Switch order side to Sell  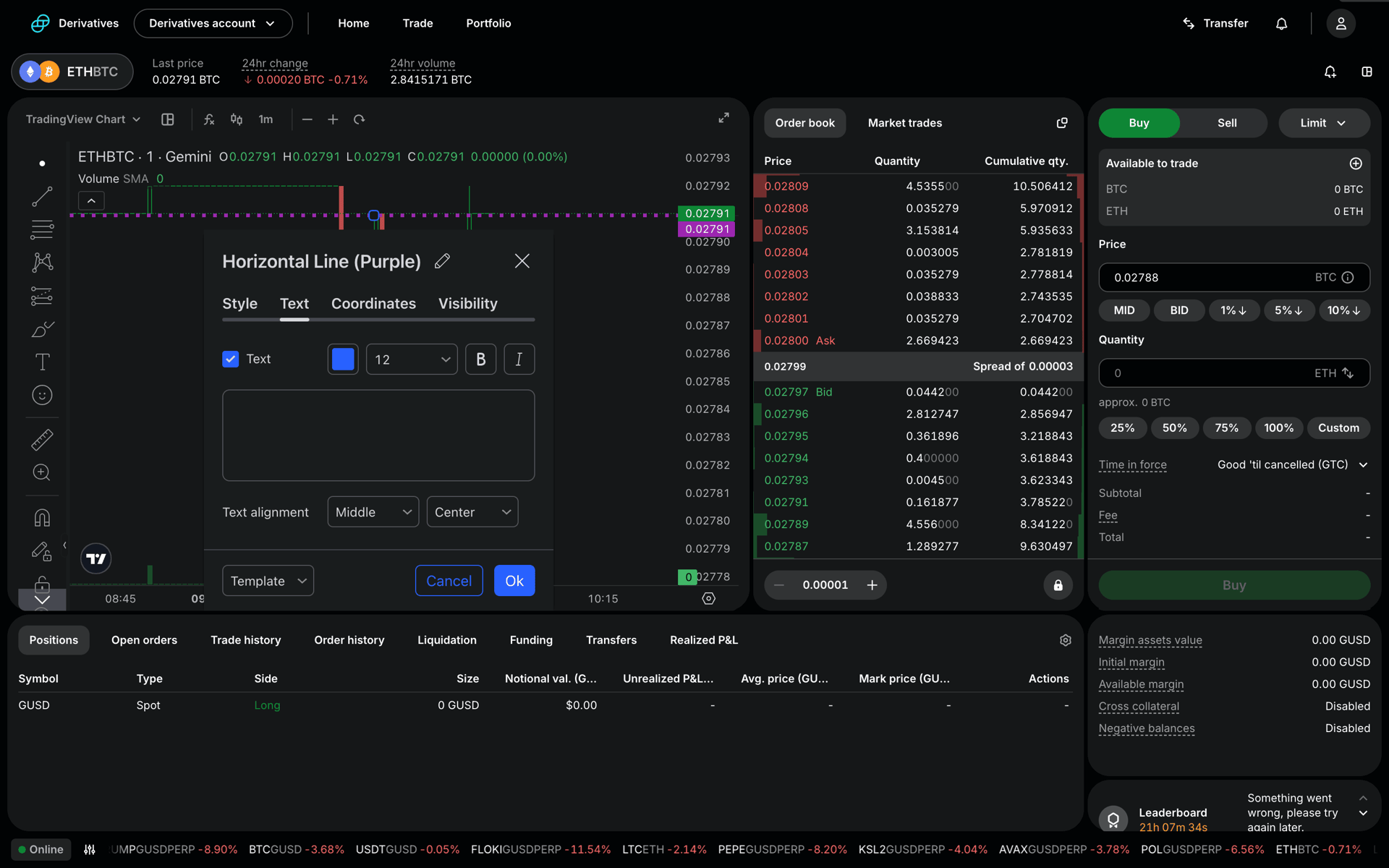pyautogui.click(x=1226, y=123)
